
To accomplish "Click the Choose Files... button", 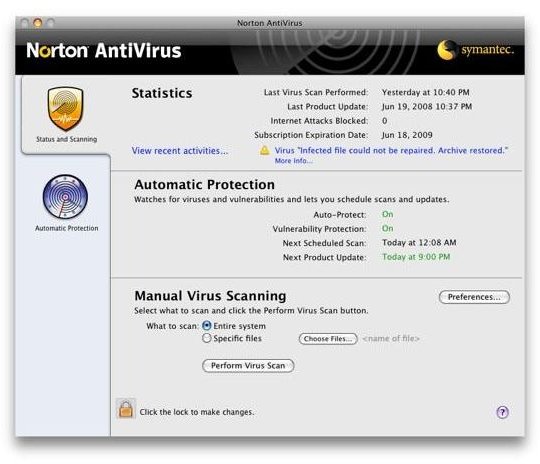I will [328, 339].
